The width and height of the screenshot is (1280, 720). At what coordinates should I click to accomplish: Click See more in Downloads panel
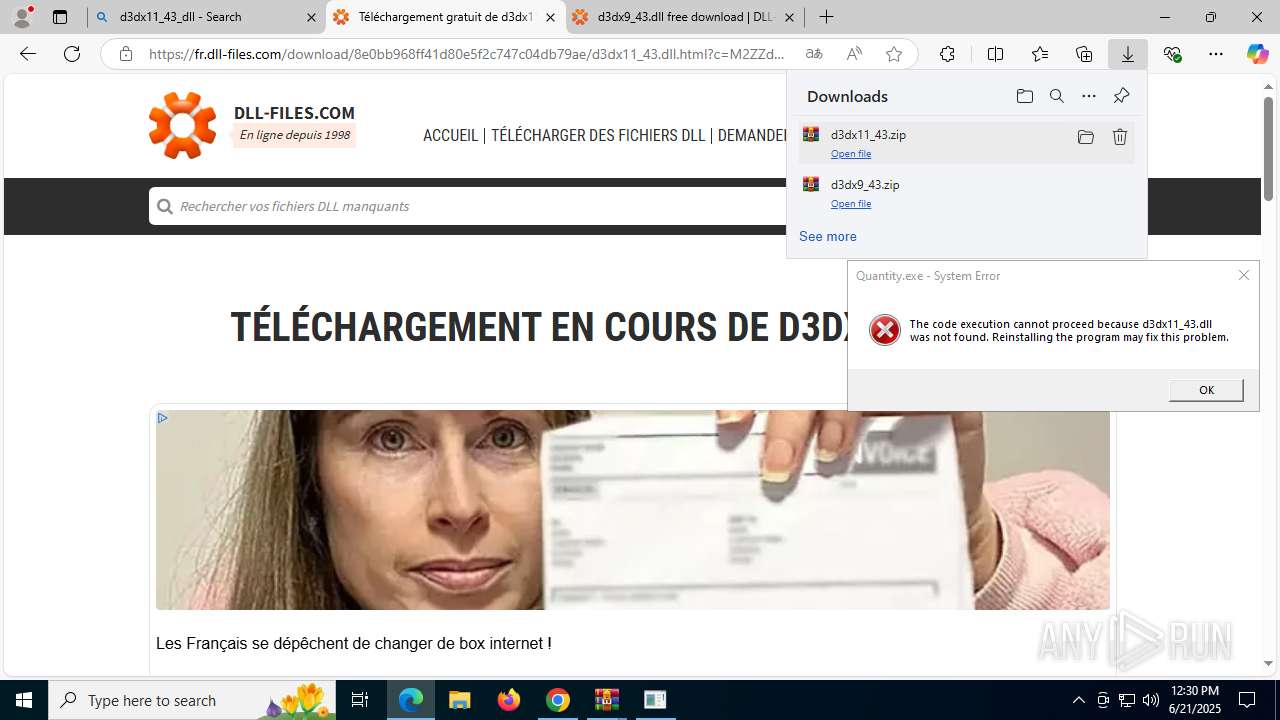coord(828,237)
